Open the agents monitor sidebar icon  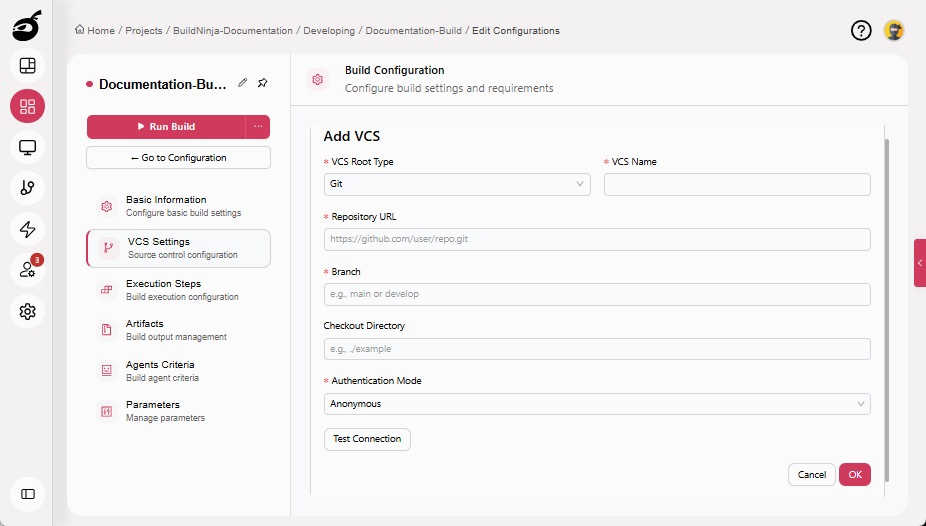coord(27,147)
